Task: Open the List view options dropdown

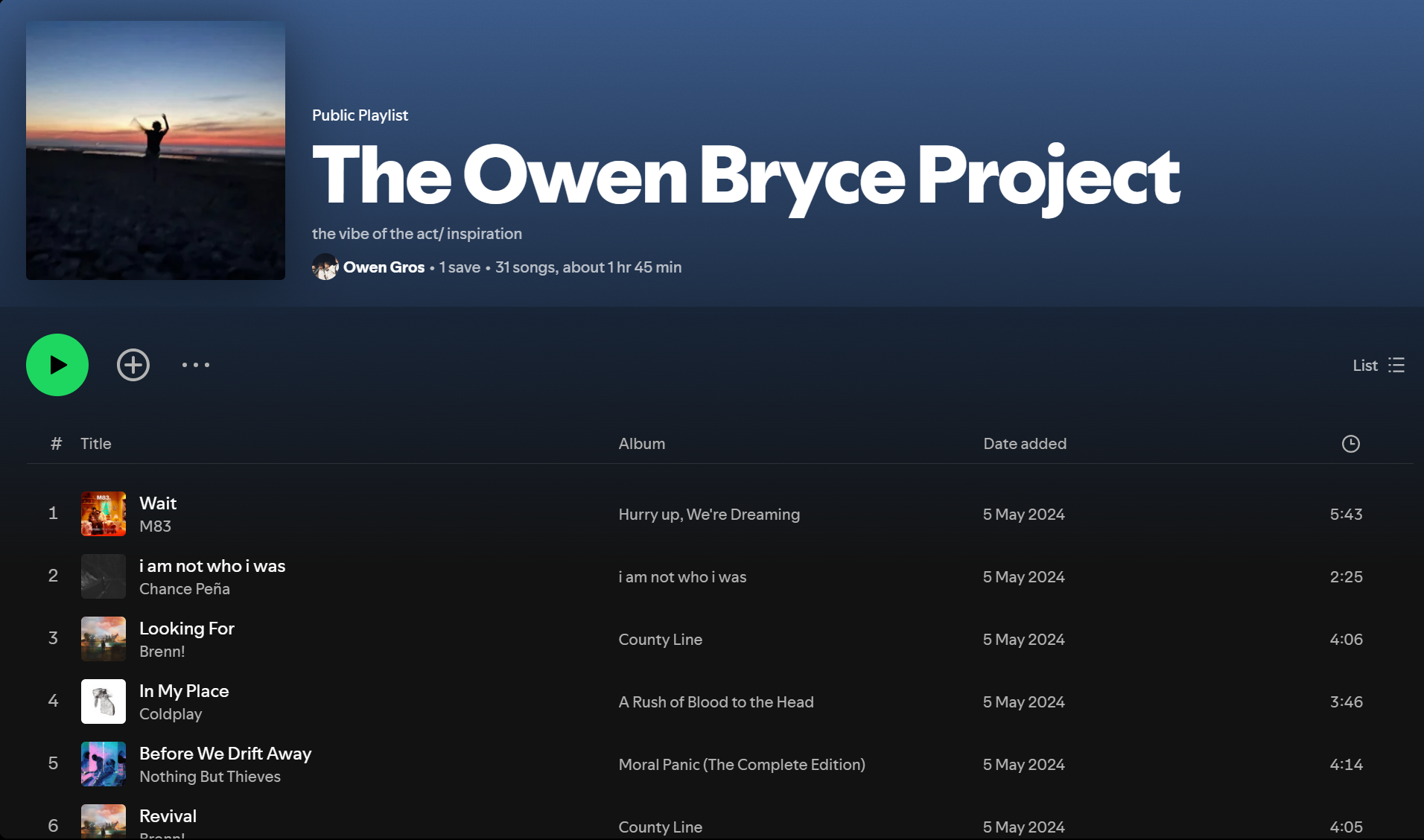Action: coord(1379,365)
